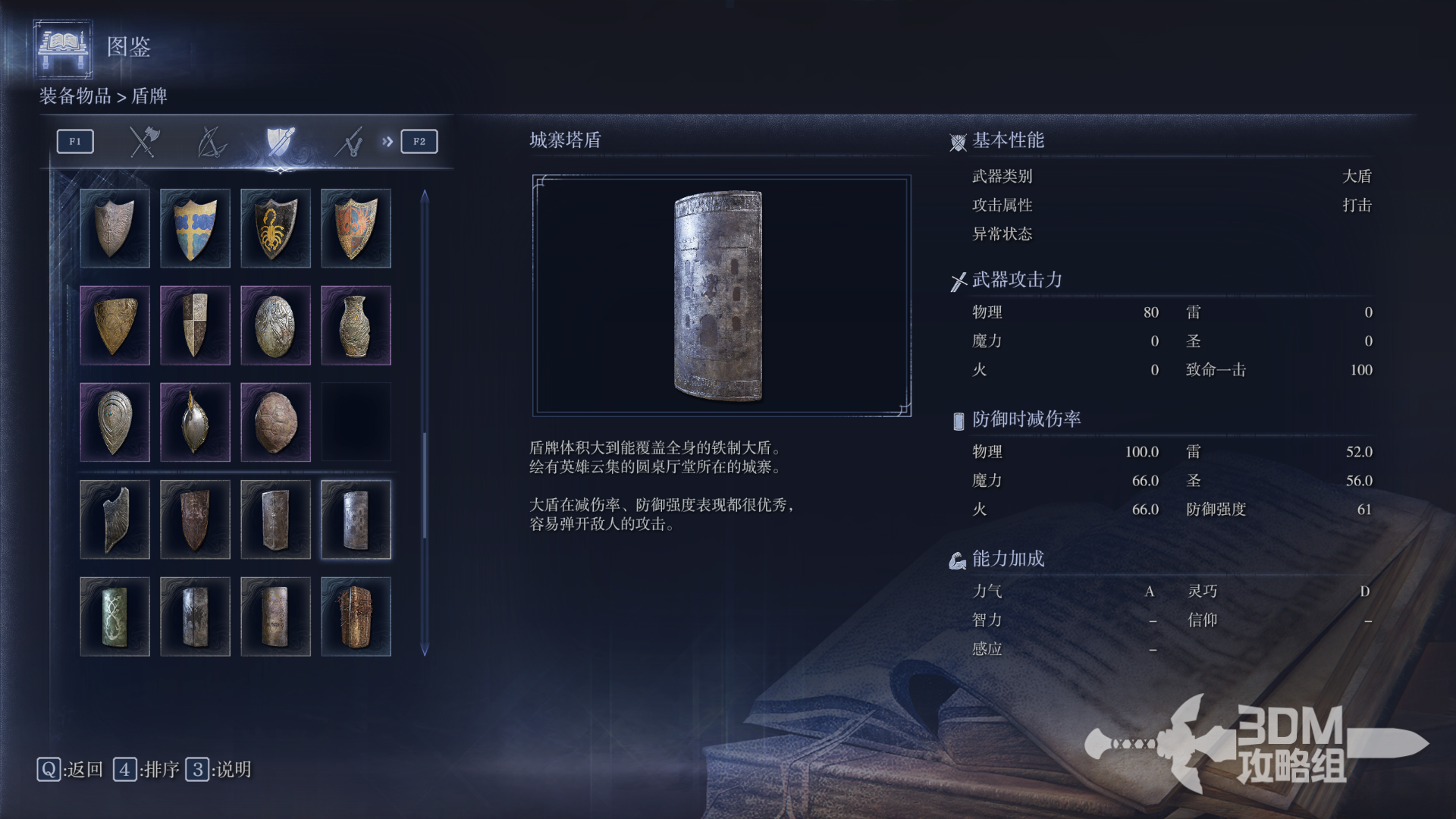Click the Q return prompt
The width and height of the screenshot is (1456, 819).
click(70, 770)
